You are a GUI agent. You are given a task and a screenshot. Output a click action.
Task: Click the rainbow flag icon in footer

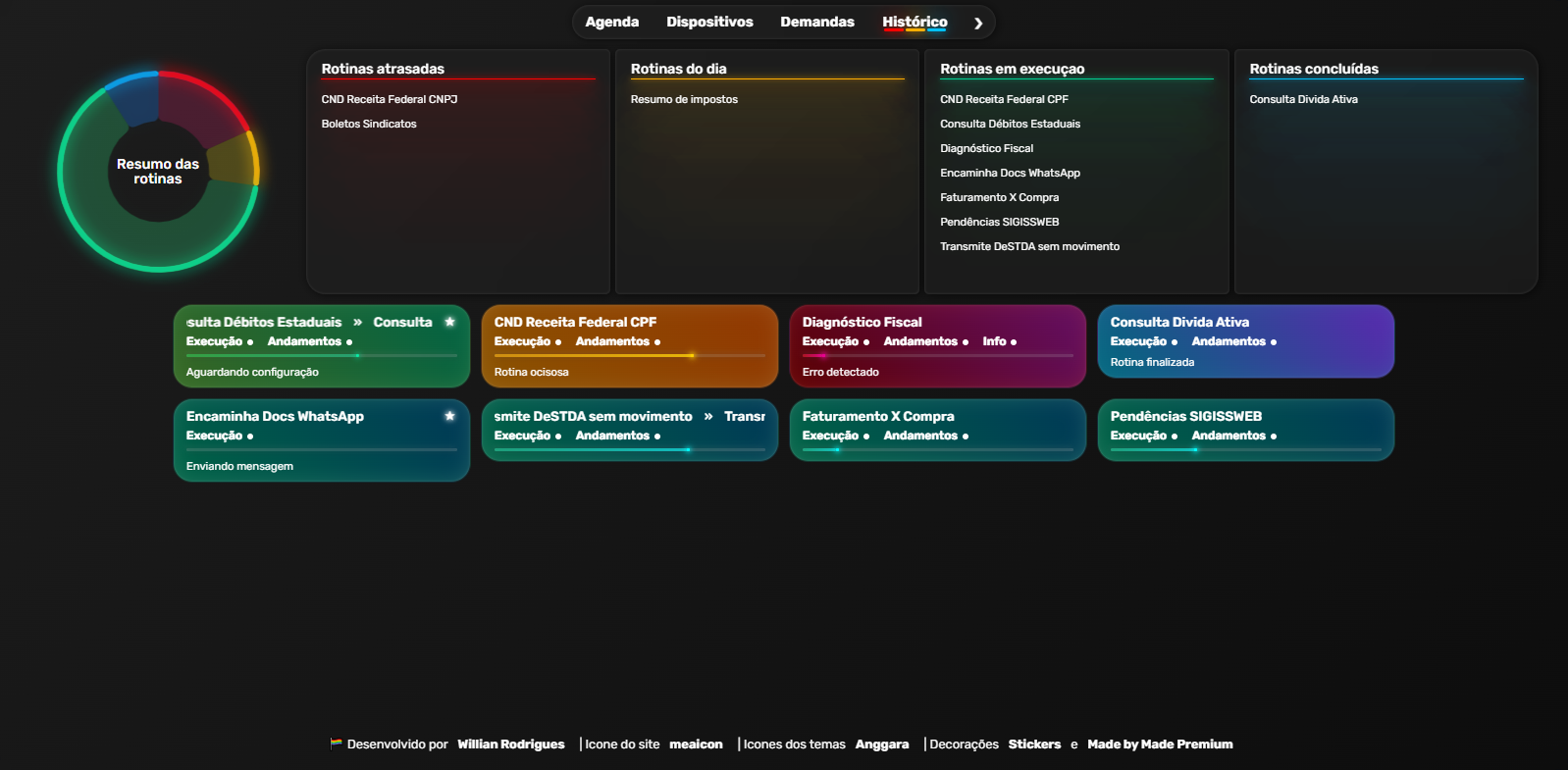(x=336, y=744)
